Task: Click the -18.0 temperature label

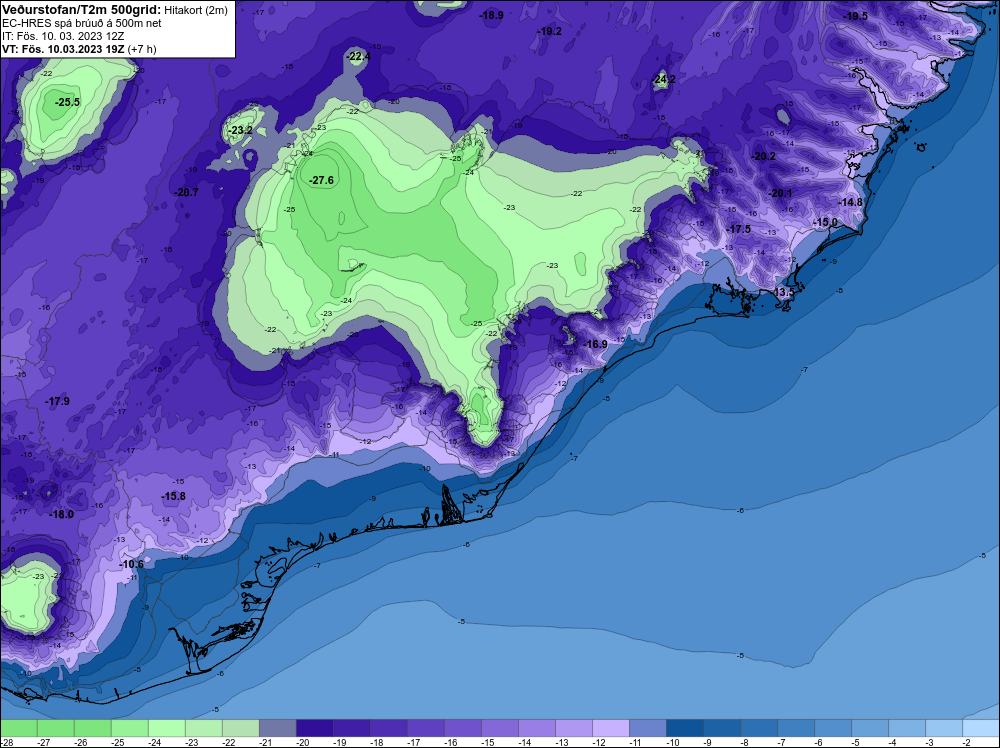Action: pos(61,515)
